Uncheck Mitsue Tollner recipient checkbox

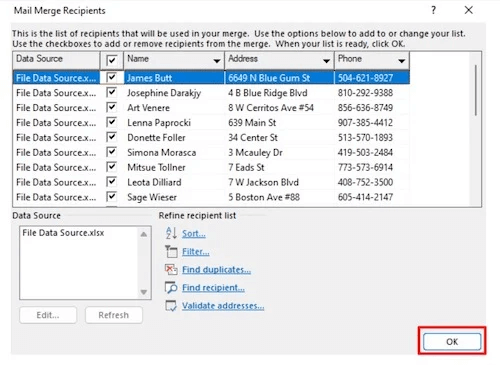coord(111,167)
